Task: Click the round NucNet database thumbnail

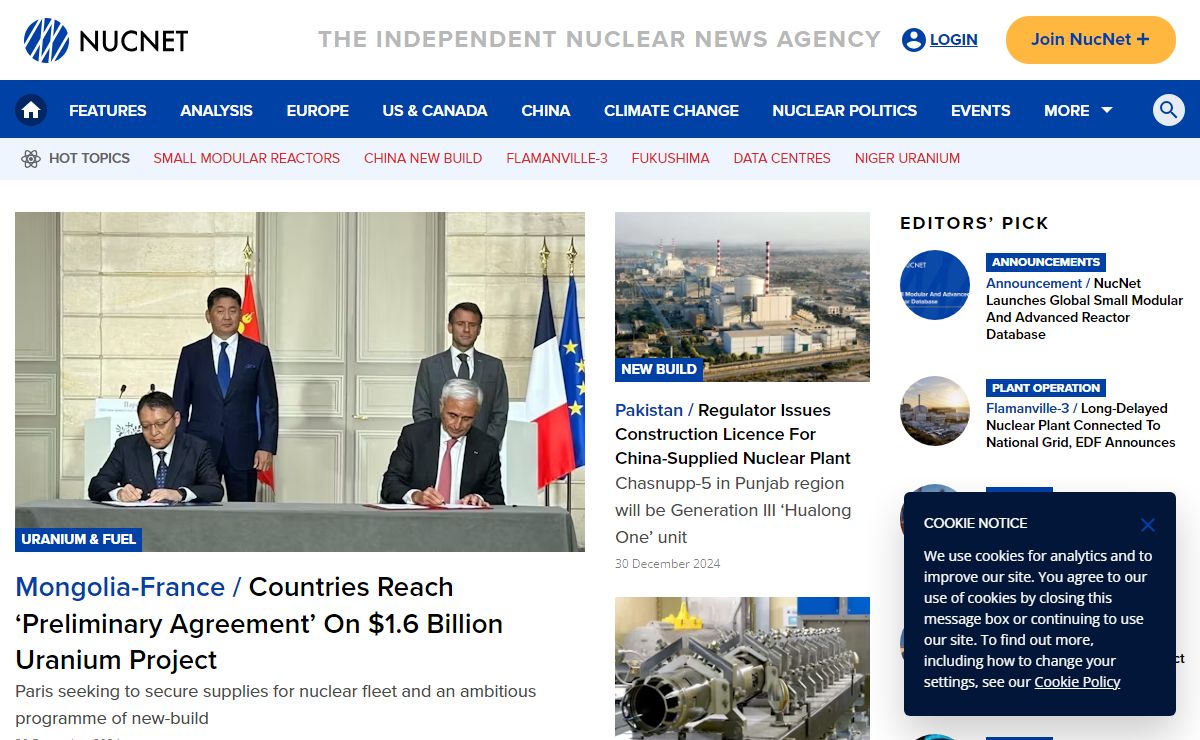Action: click(x=935, y=285)
